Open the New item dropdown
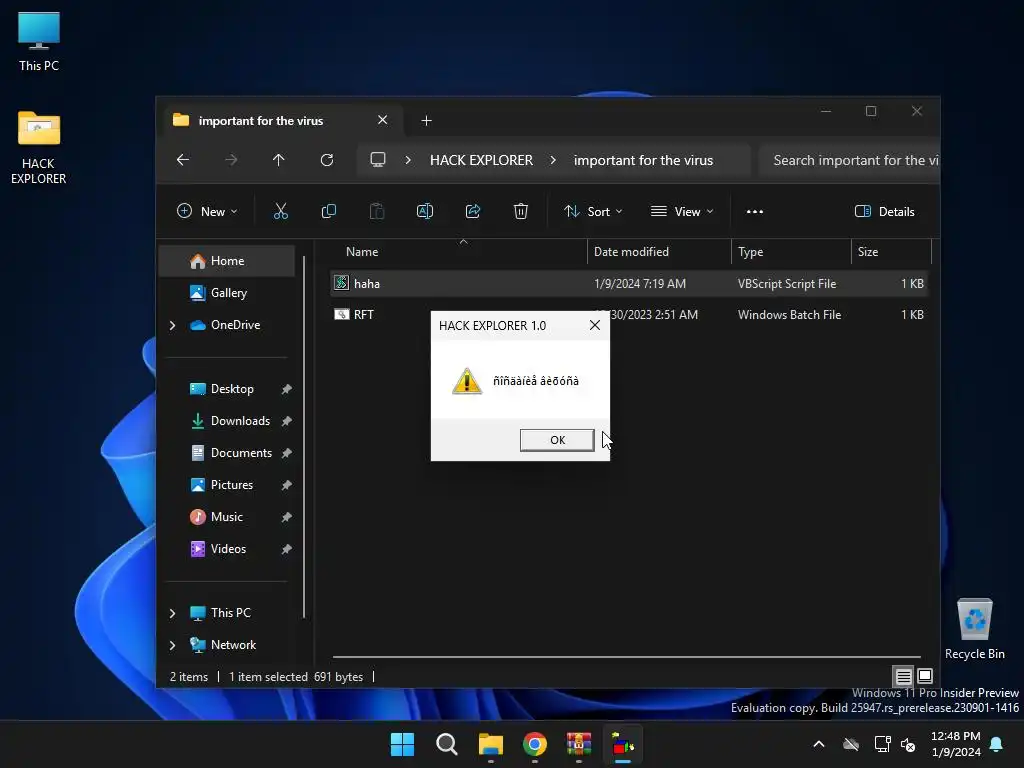1024x768 pixels. (x=207, y=211)
